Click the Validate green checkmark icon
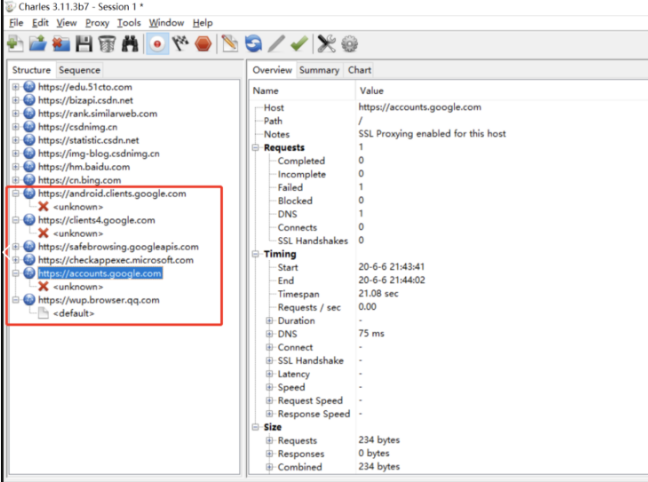The height and width of the screenshot is (482, 648). (299, 44)
